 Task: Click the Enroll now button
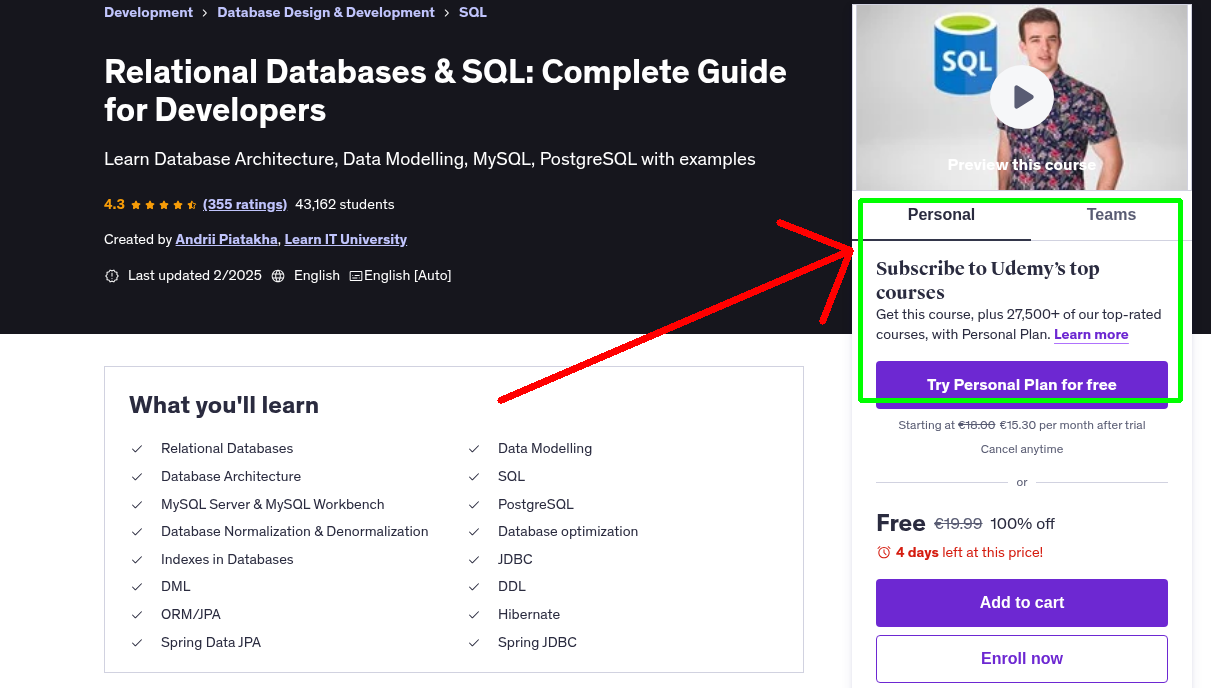pyautogui.click(x=1022, y=659)
